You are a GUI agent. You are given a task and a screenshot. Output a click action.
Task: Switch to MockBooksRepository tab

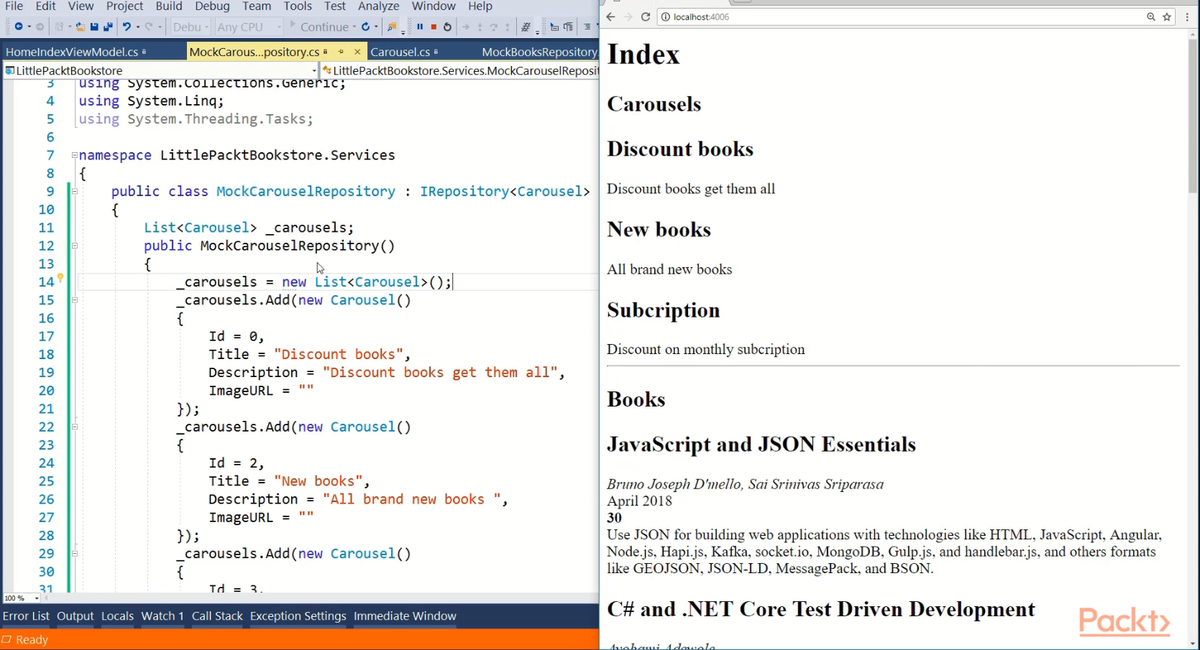coord(538,51)
